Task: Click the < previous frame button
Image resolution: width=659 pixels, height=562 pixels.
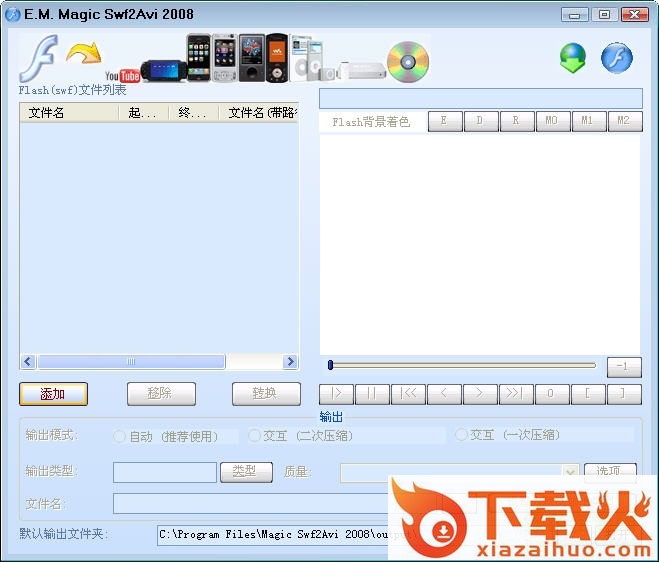Action: tap(444, 394)
